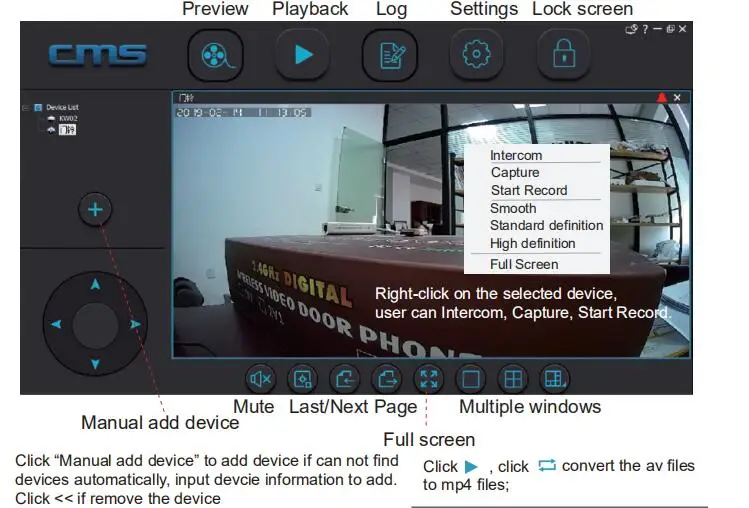This screenshot has width=749, height=508.
Task: Choose Intercom from the context menu
Action: click(516, 155)
